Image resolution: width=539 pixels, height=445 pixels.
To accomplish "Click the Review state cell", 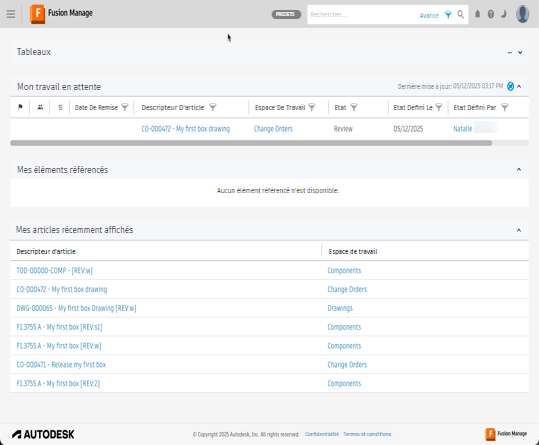I will click(343, 129).
